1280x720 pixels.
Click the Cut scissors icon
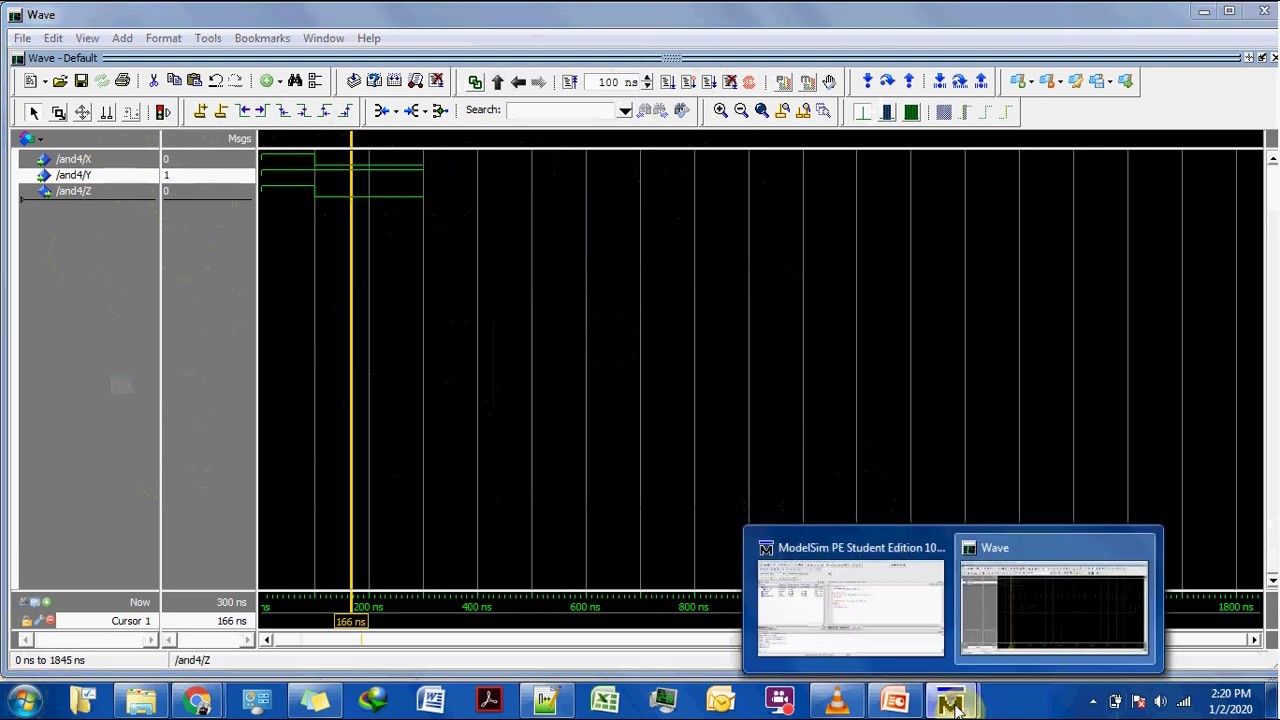tap(153, 81)
